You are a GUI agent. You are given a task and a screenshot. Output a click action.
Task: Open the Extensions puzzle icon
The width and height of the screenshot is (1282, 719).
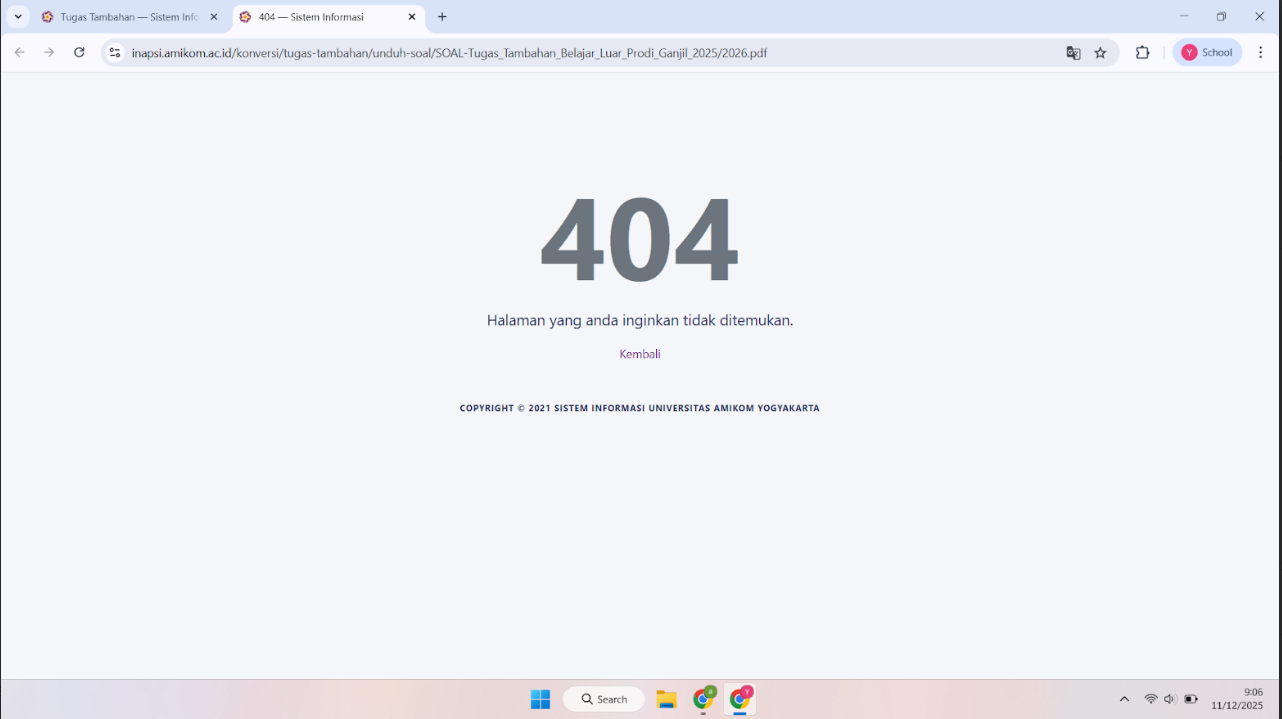1142,53
